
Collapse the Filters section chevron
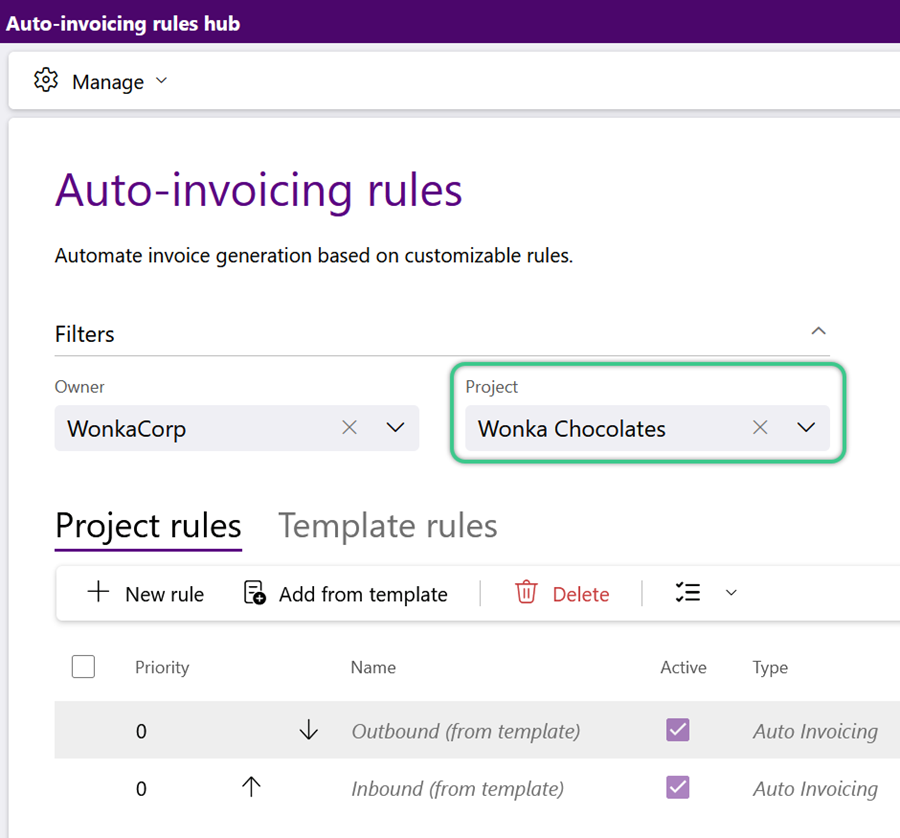818,331
